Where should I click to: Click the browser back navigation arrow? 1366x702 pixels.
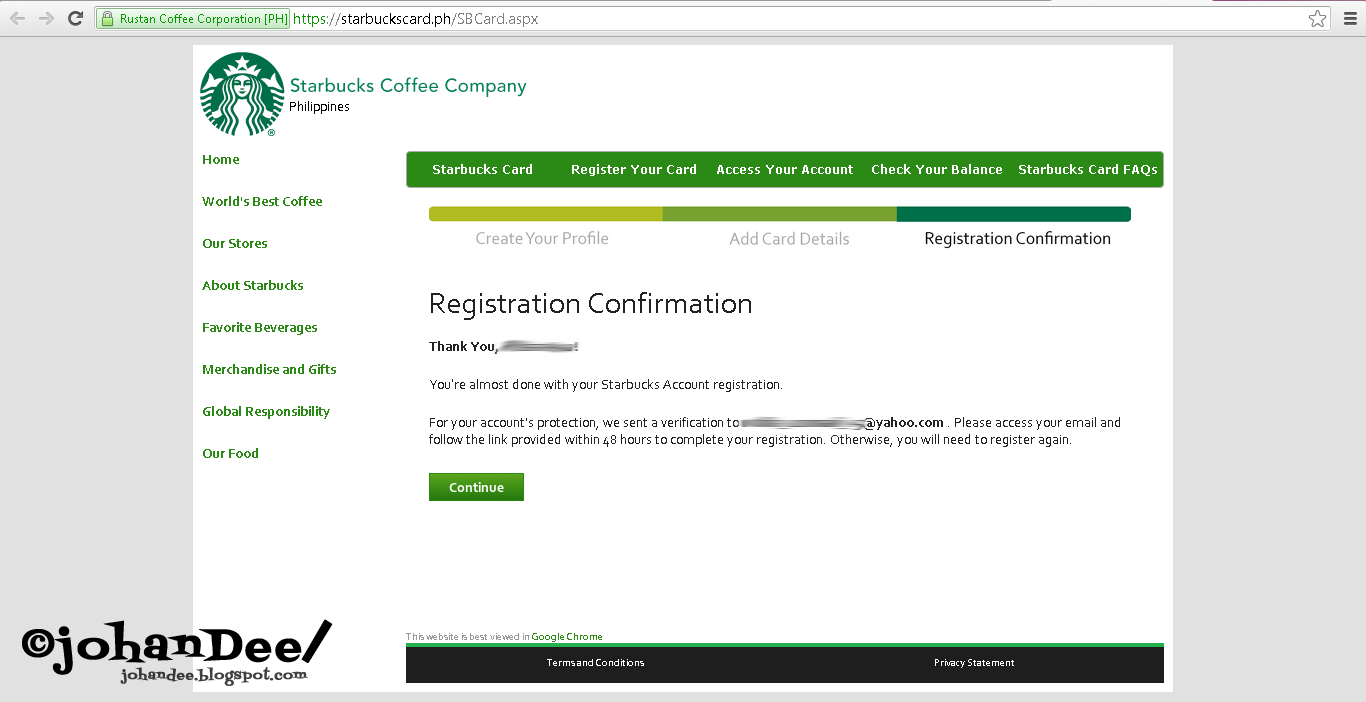pyautogui.click(x=18, y=17)
